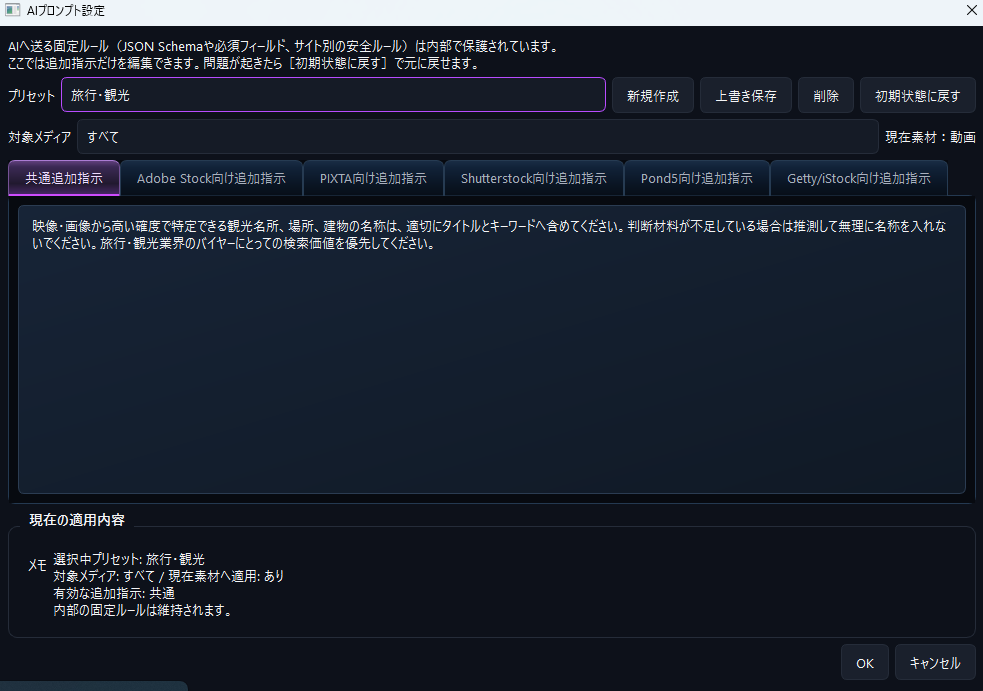Screen dimensions: 983x691
Task: Click the AIプロンプト設定 window icon
Action: [12, 10]
